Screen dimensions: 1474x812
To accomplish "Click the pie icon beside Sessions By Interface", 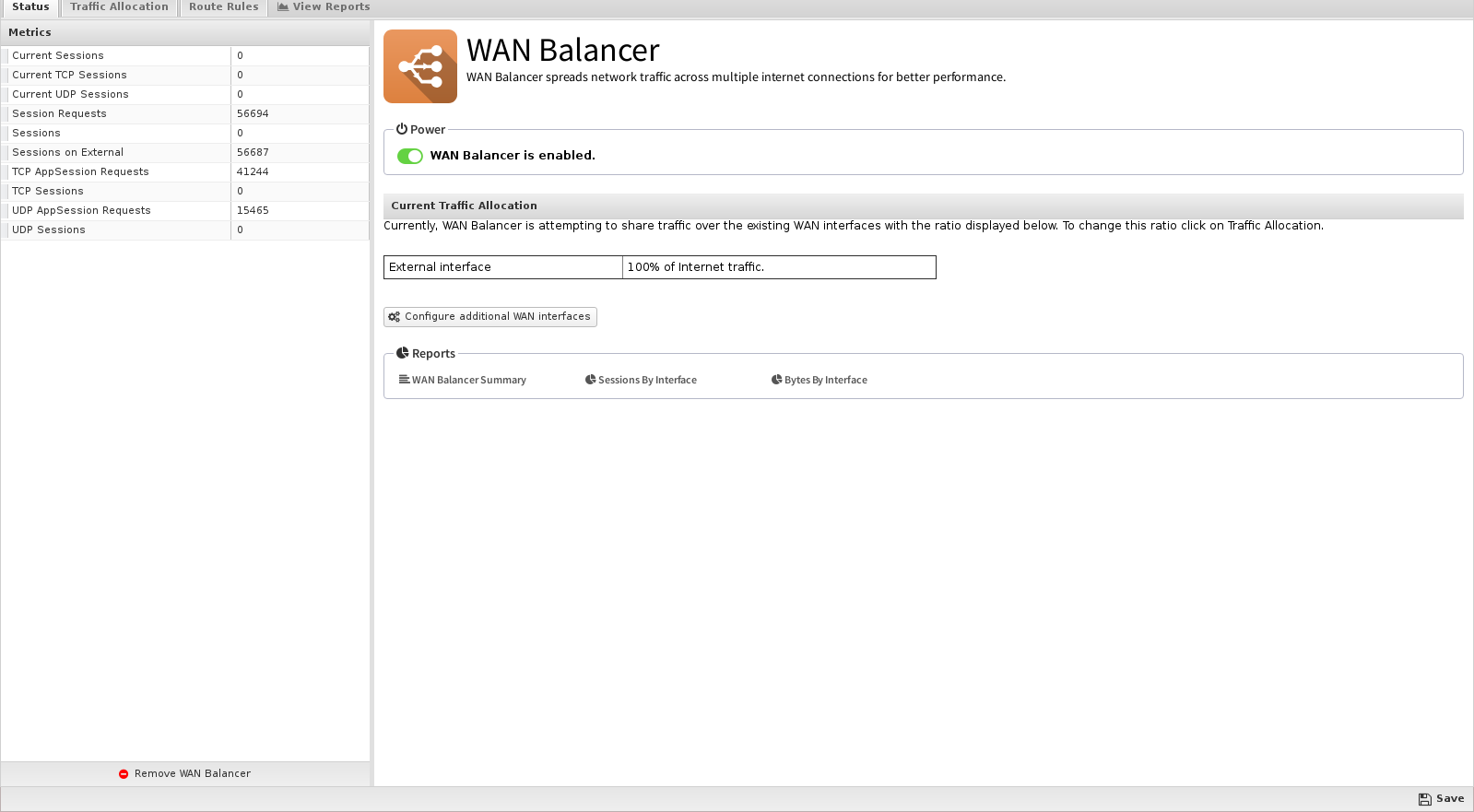I will point(591,379).
